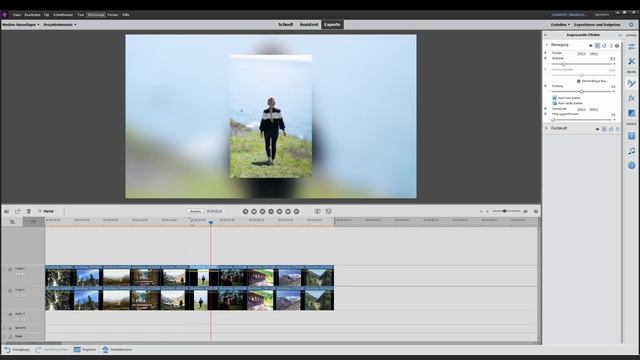Open the Medien hinzufügen dropdown
The width and height of the screenshot is (640, 360).
point(21,24)
